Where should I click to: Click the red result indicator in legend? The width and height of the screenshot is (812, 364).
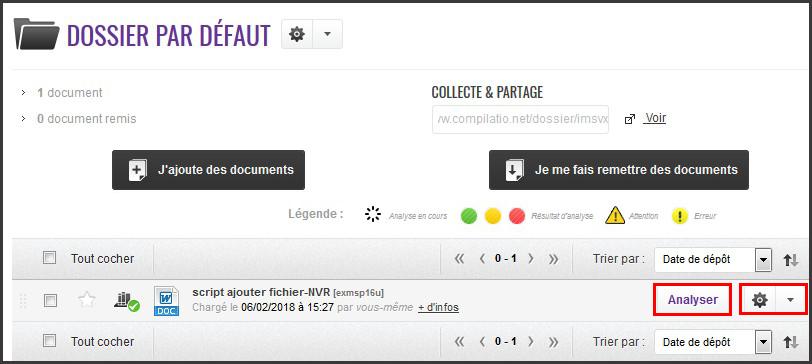(517, 215)
